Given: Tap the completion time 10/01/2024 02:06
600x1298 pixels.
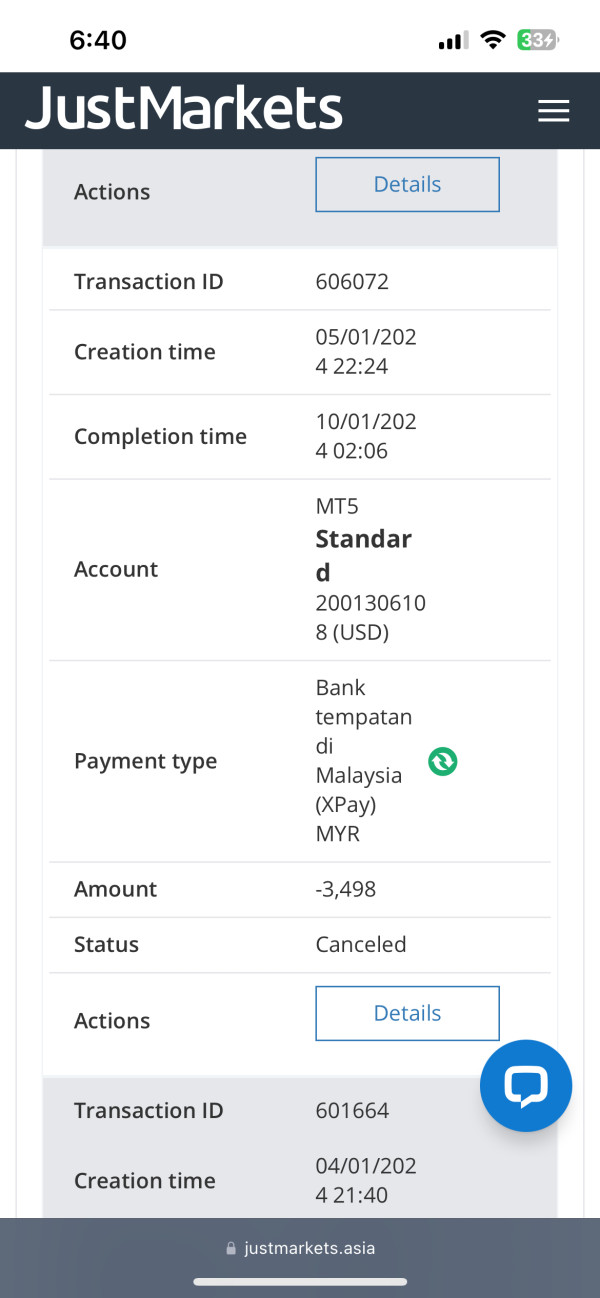Looking at the screenshot, I should click(365, 436).
